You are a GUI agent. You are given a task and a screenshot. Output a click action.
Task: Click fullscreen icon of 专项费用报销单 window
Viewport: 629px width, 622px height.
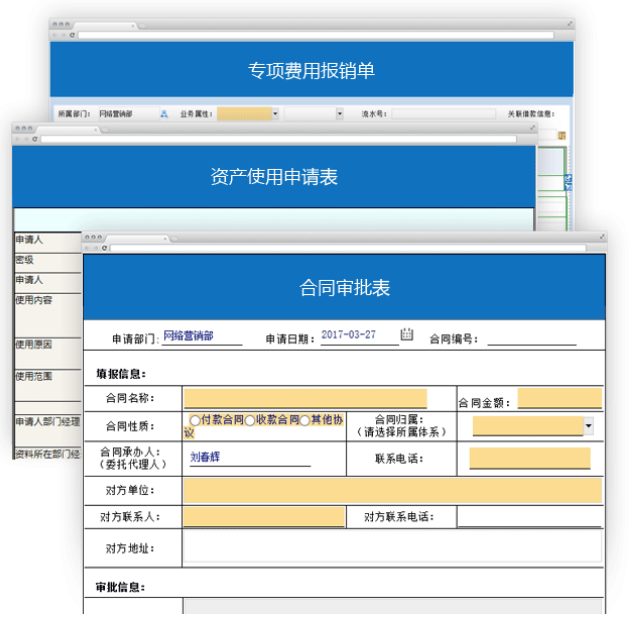(x=570, y=23)
